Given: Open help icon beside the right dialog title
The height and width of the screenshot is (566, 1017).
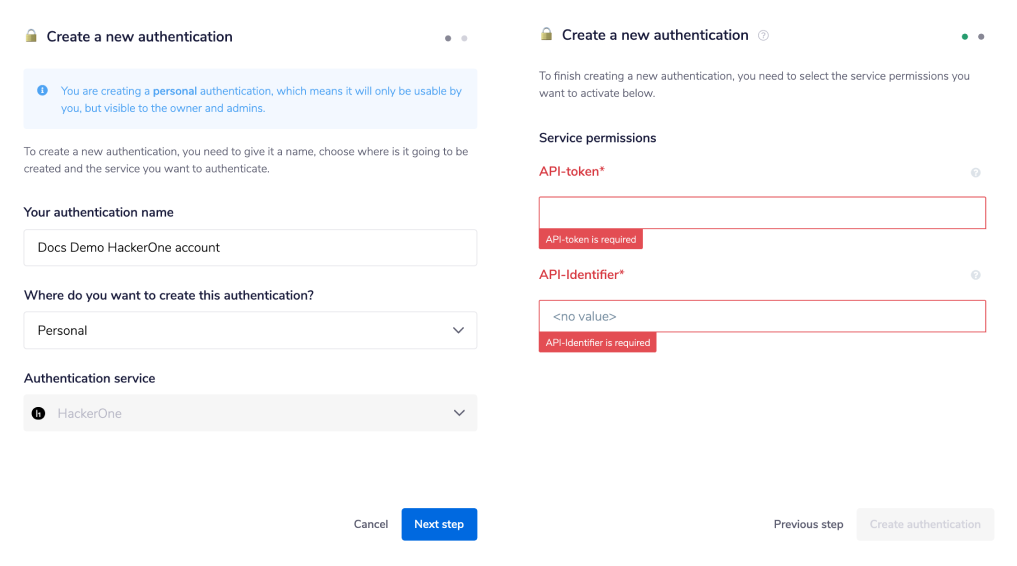Looking at the screenshot, I should coord(764,36).
